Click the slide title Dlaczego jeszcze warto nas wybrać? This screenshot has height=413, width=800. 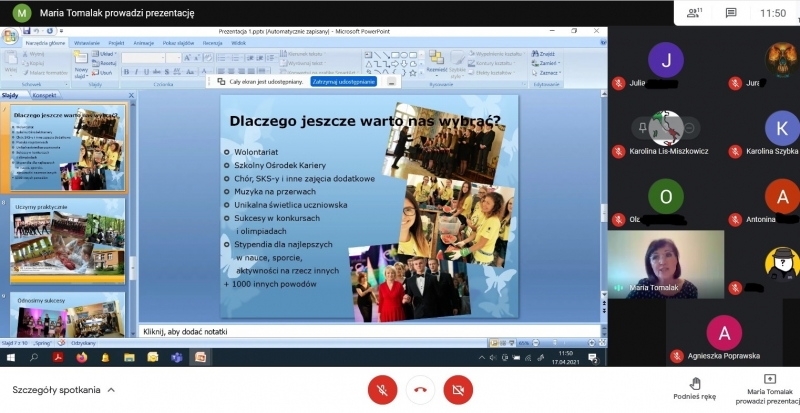pyautogui.click(x=365, y=122)
